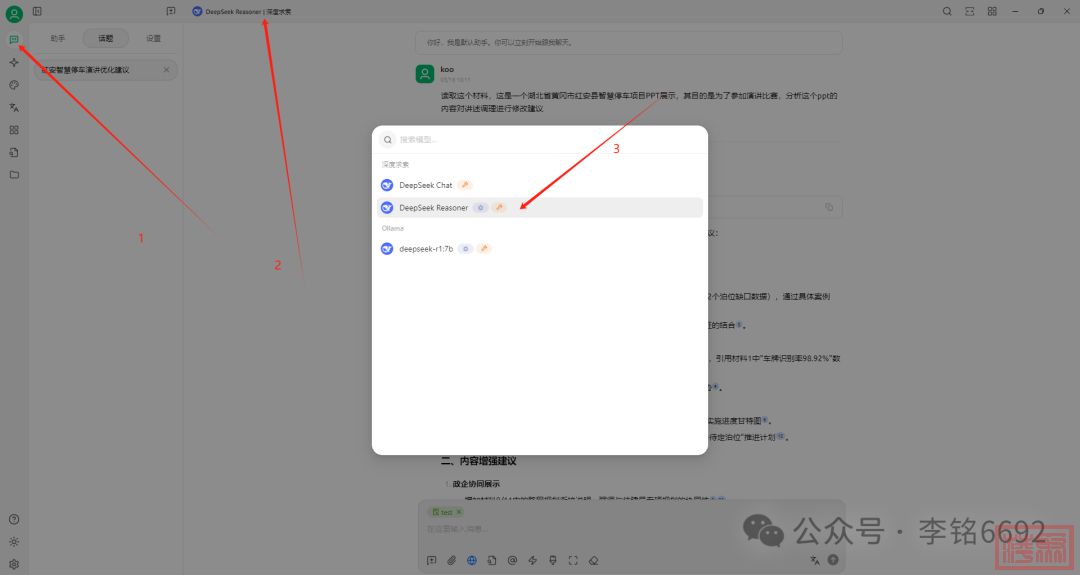
Task: Open the files folder icon in sidebar
Action: pos(14,175)
